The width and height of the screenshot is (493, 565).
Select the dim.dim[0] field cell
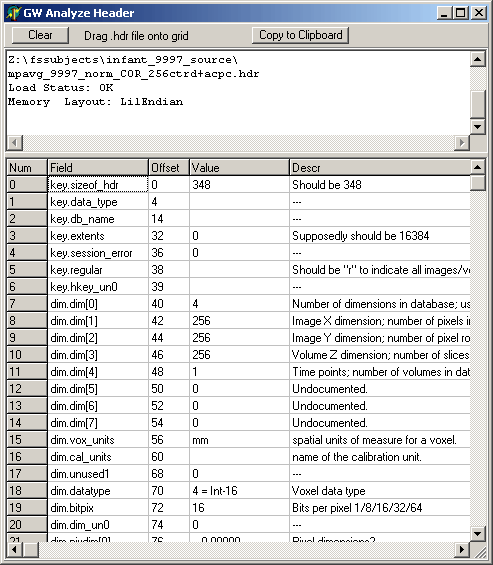pyautogui.click(x=98, y=303)
